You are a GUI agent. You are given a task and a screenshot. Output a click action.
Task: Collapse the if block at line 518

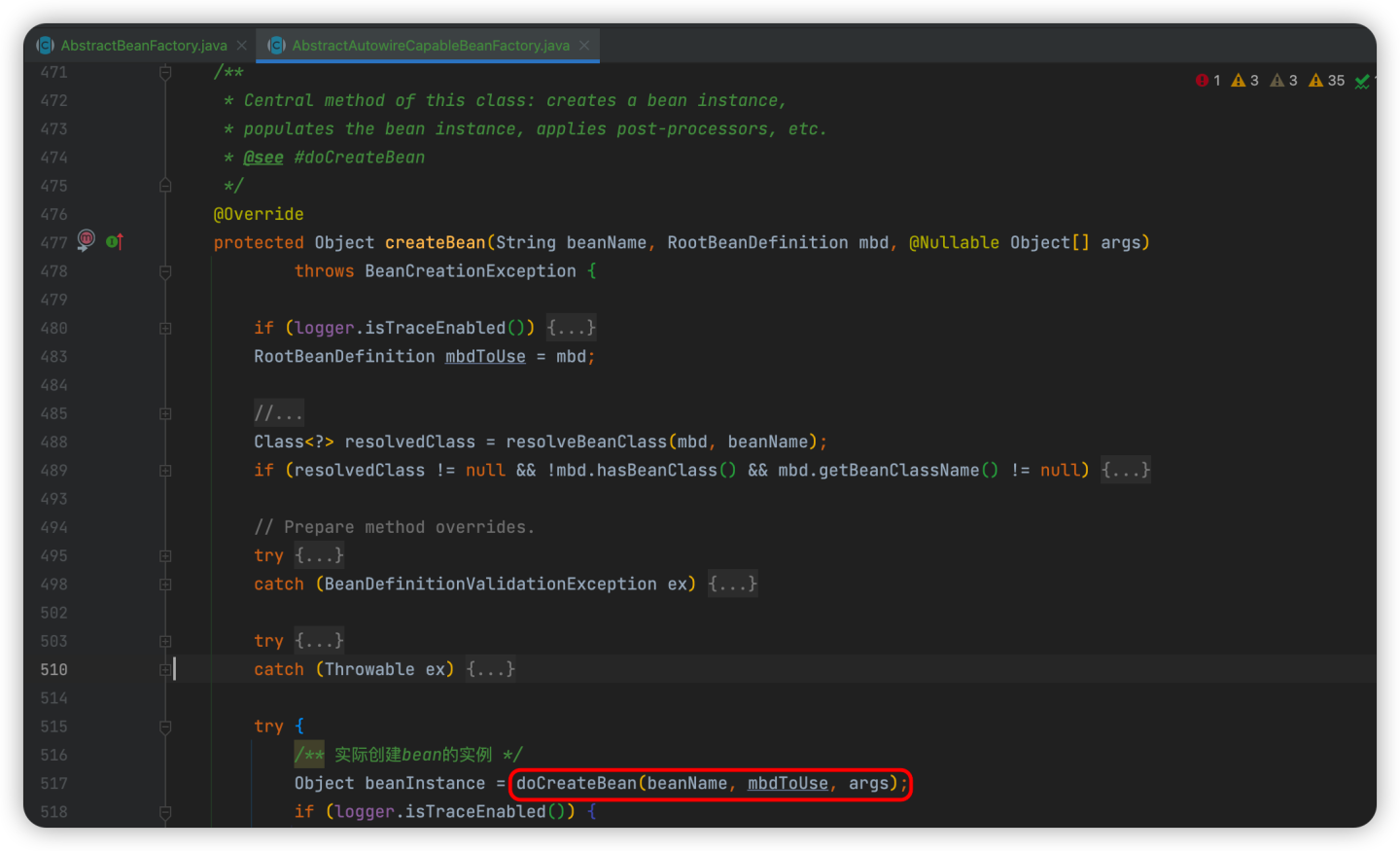165,812
